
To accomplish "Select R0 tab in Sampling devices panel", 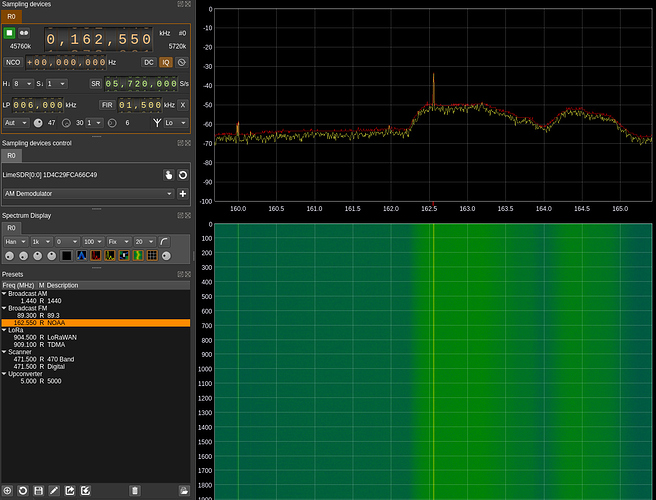I will tap(11, 16).
